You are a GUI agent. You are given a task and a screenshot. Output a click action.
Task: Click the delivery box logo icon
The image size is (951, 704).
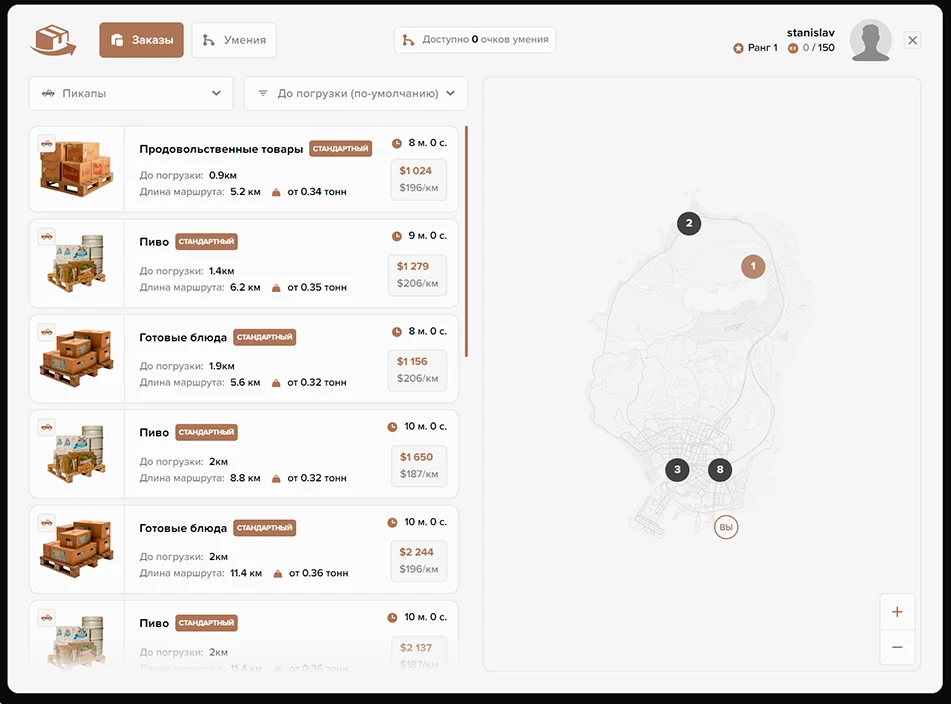pyautogui.click(x=54, y=41)
